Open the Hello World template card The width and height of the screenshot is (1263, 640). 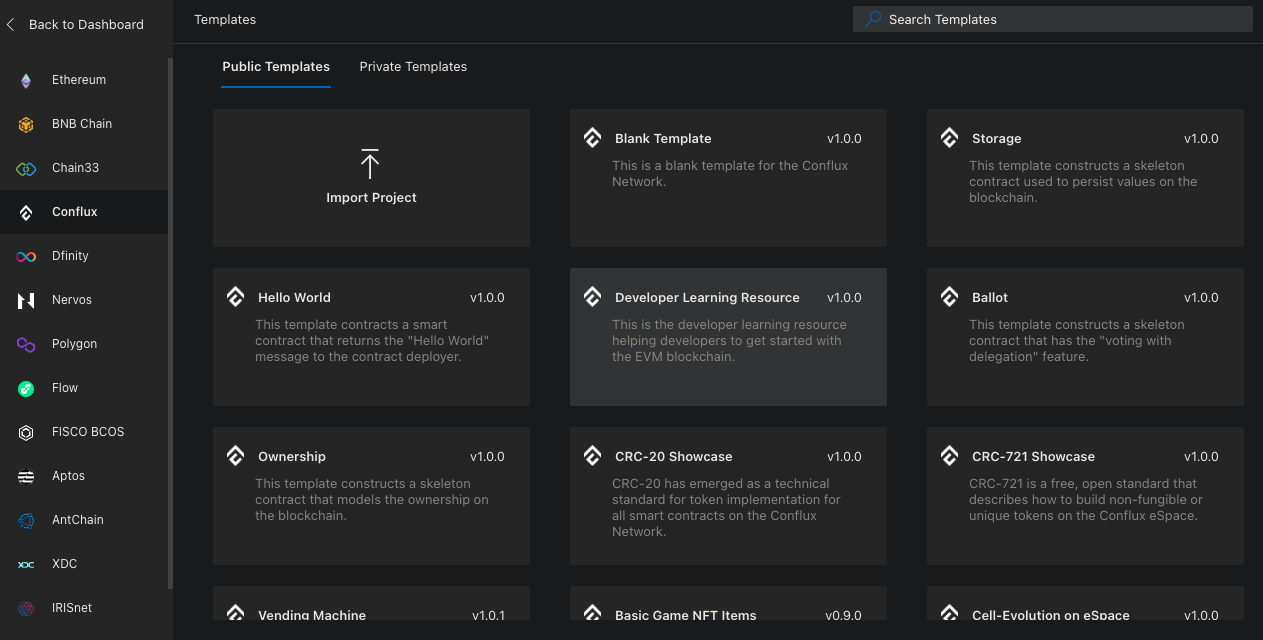tap(371, 336)
